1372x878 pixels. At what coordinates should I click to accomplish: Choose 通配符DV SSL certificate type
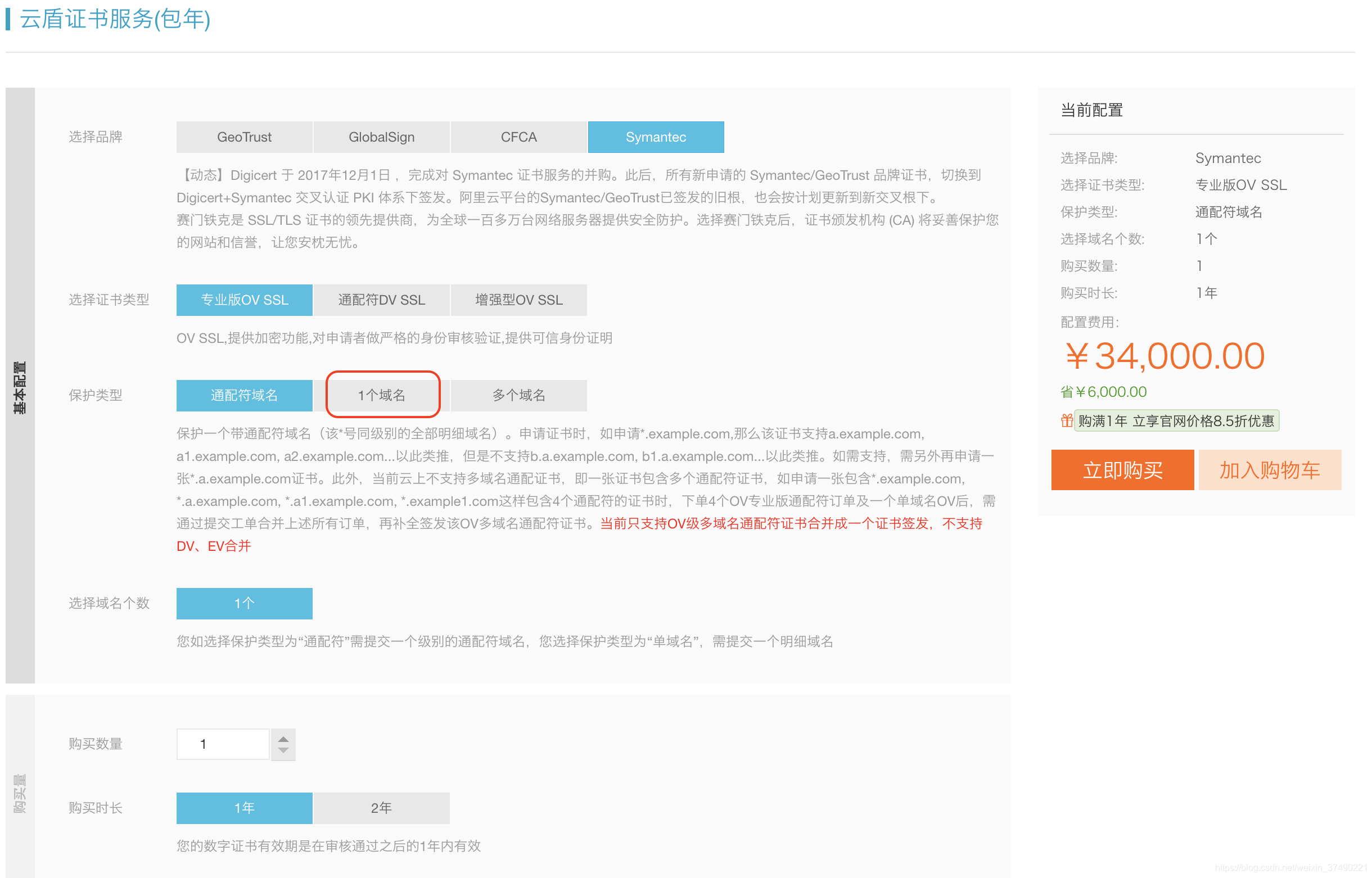click(x=381, y=300)
